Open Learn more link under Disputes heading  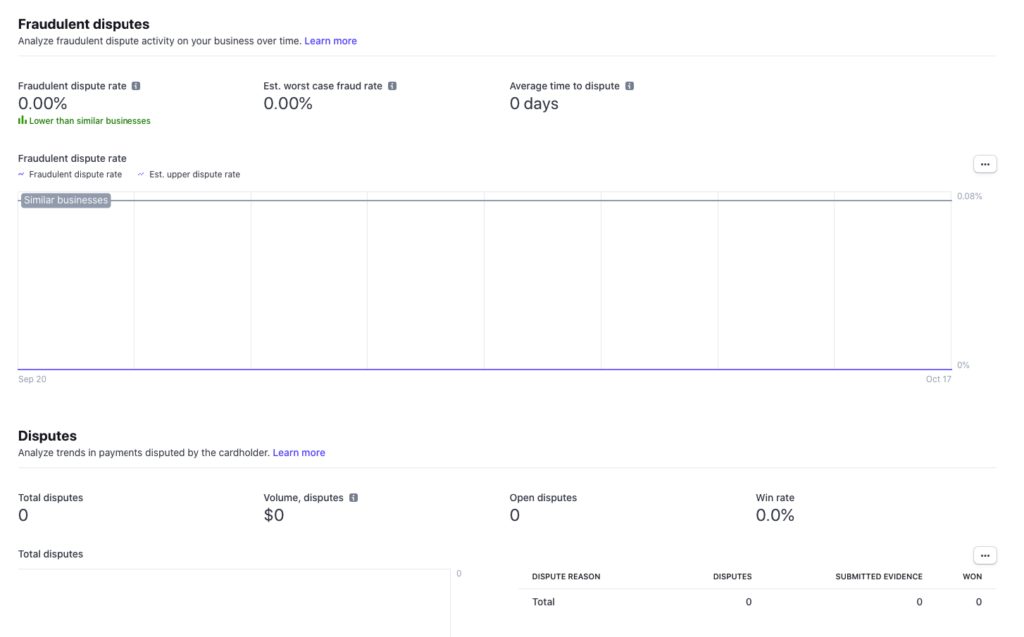click(299, 453)
